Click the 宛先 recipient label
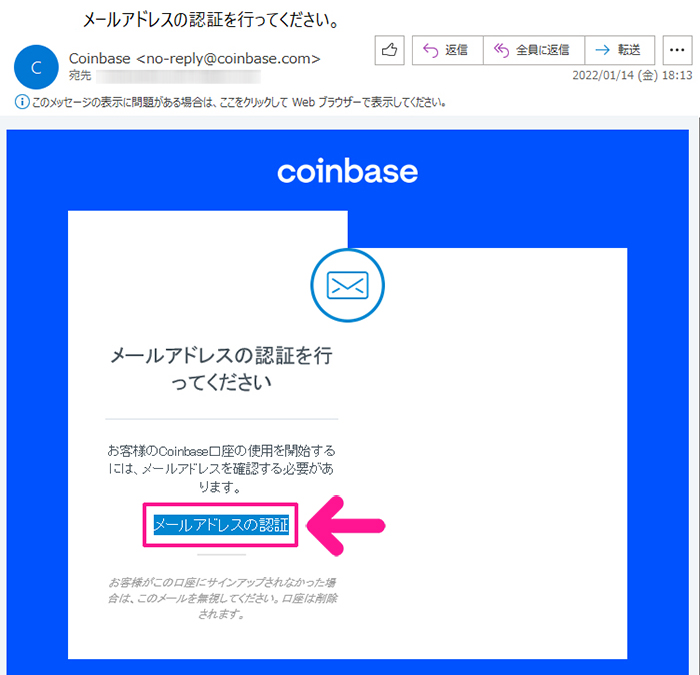Image resolution: width=700 pixels, height=675 pixels. coord(80,75)
